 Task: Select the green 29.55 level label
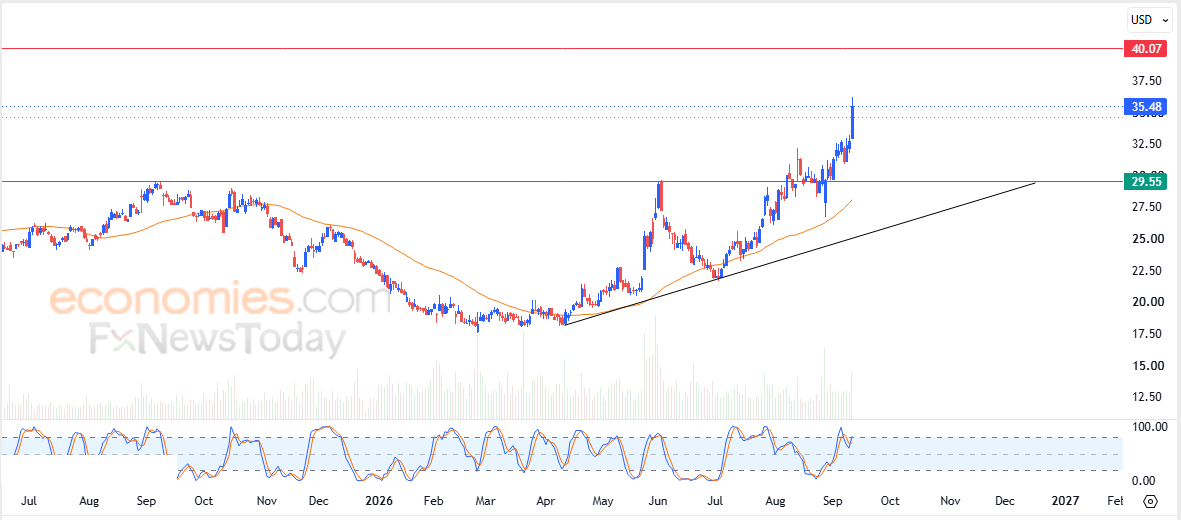pos(1145,182)
